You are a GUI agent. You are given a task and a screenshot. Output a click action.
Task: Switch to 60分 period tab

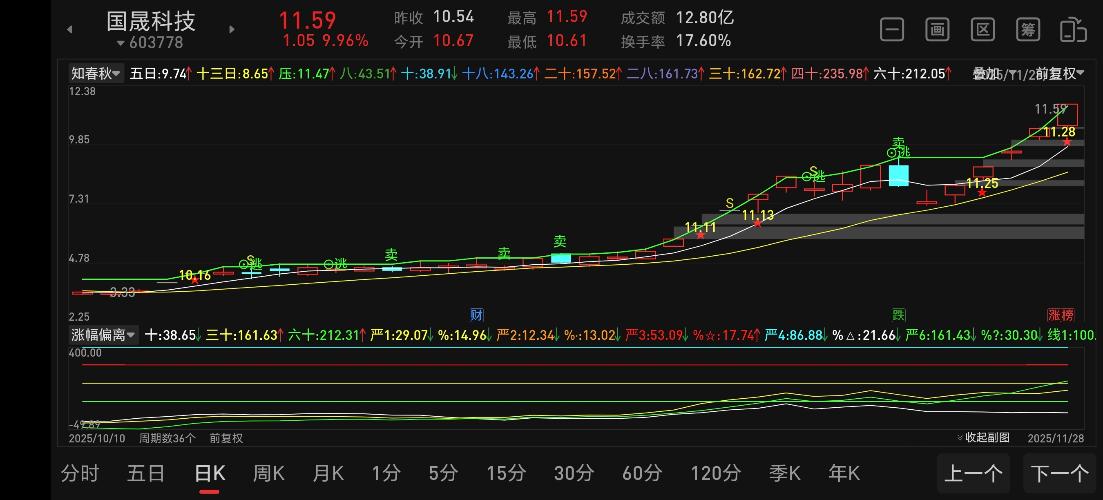642,473
